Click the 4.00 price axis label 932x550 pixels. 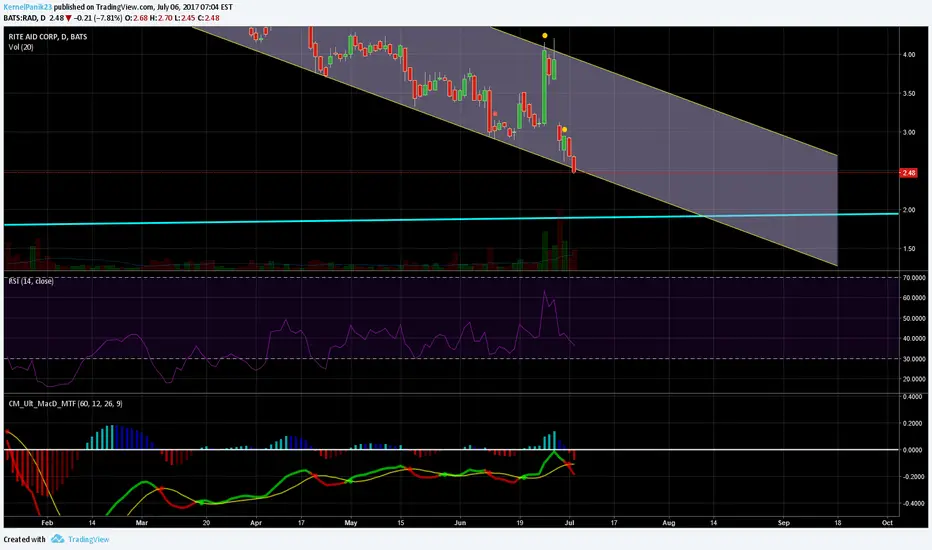point(909,55)
